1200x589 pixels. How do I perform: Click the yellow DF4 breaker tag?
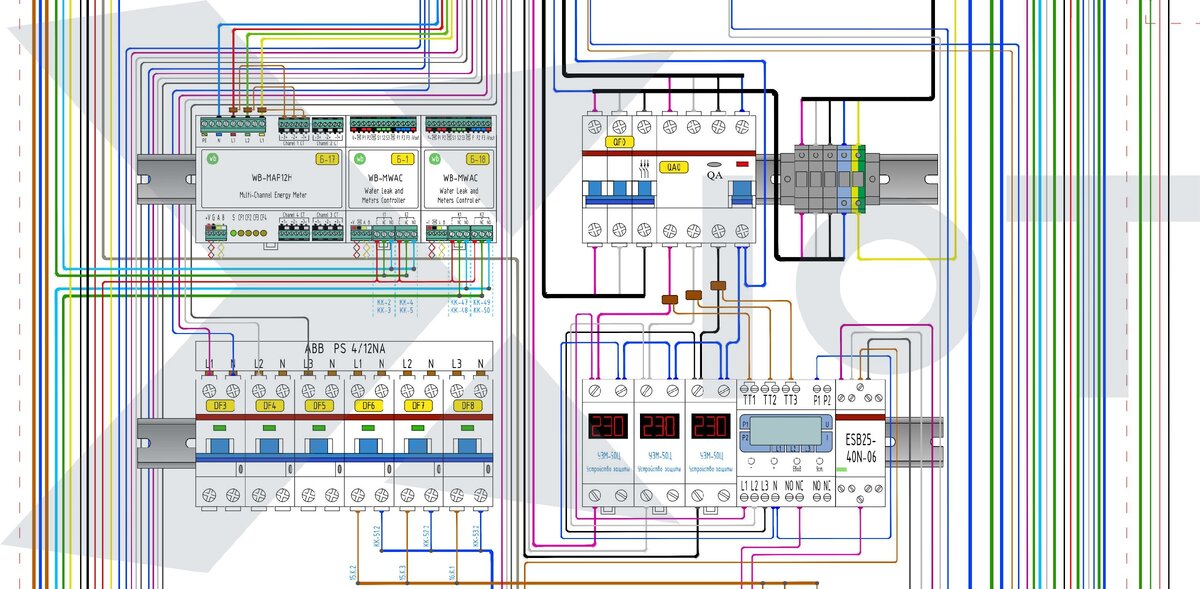[x=269, y=407]
